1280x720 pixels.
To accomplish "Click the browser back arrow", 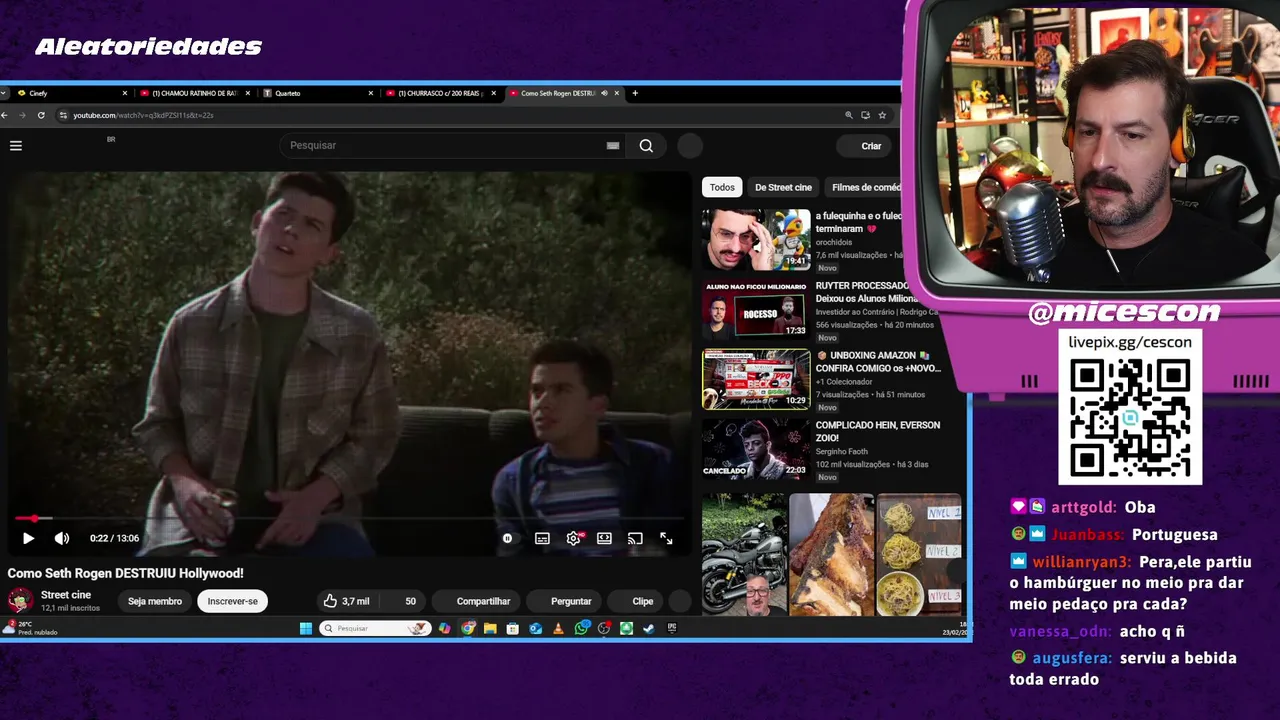I will [x=4, y=115].
